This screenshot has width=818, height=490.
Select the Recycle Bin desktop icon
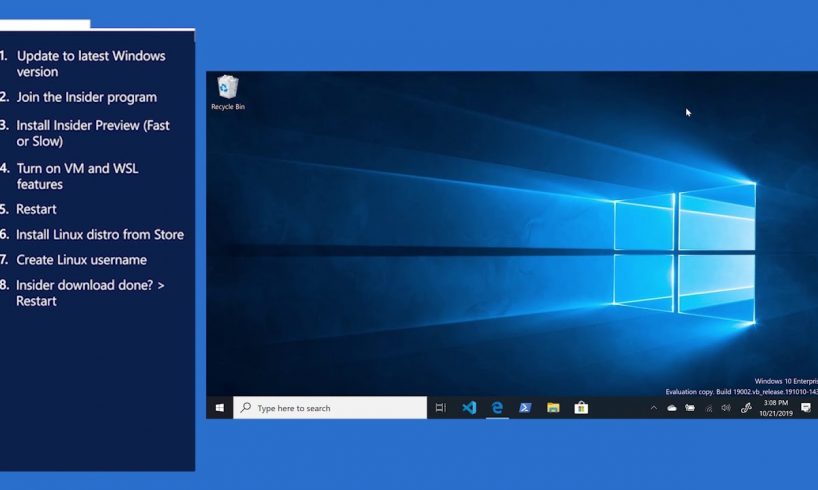[x=228, y=93]
